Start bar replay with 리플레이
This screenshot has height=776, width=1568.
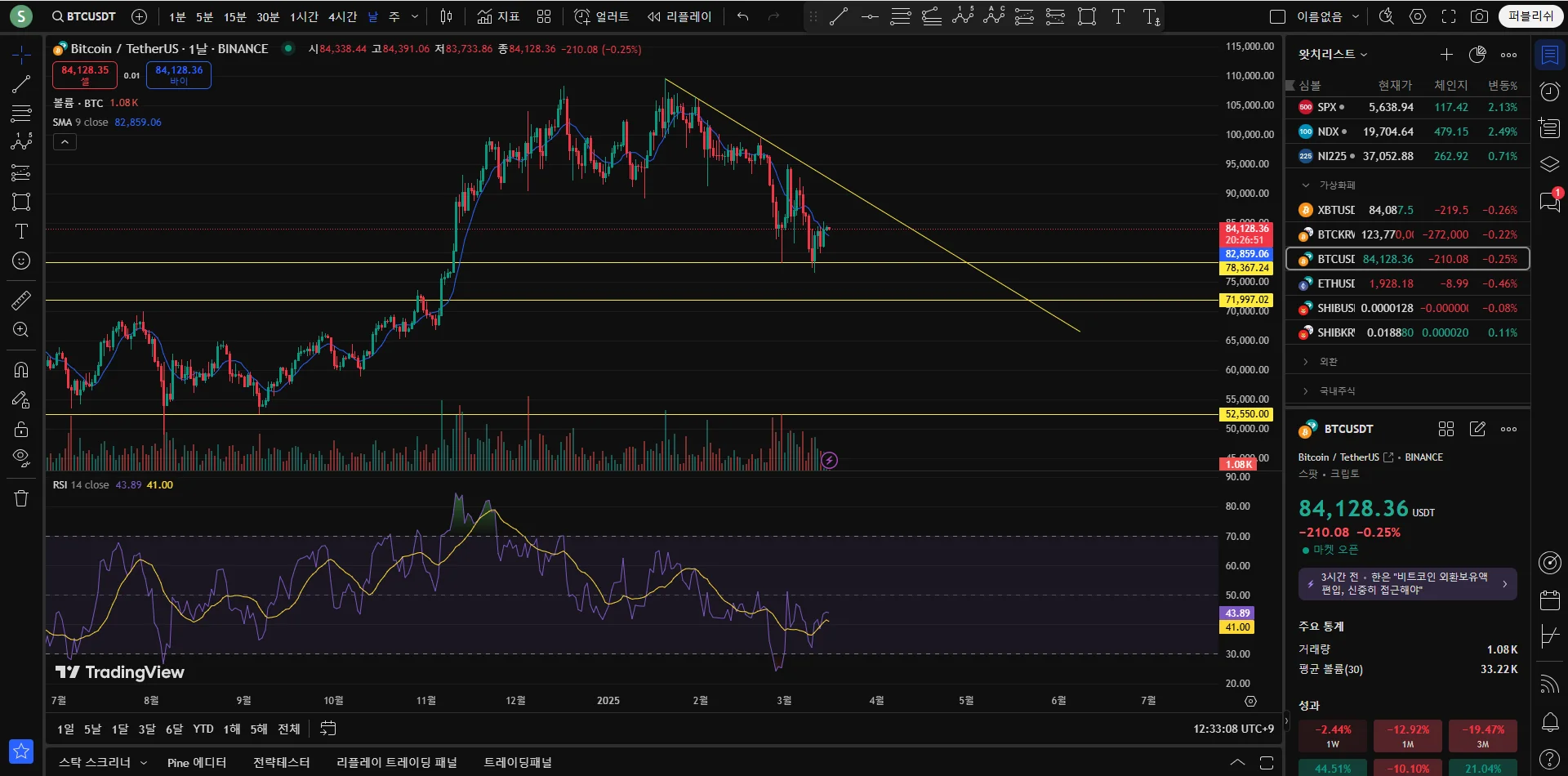point(679,16)
